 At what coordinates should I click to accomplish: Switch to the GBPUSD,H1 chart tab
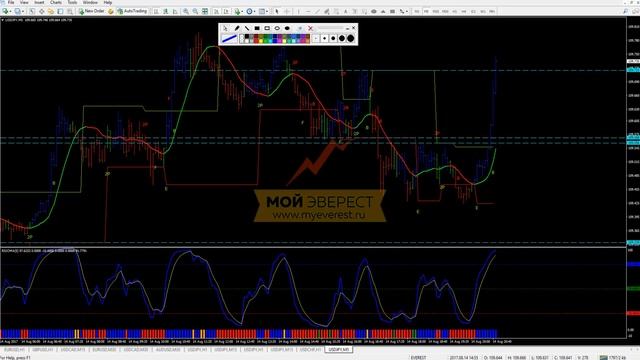pyautogui.click(x=43, y=350)
